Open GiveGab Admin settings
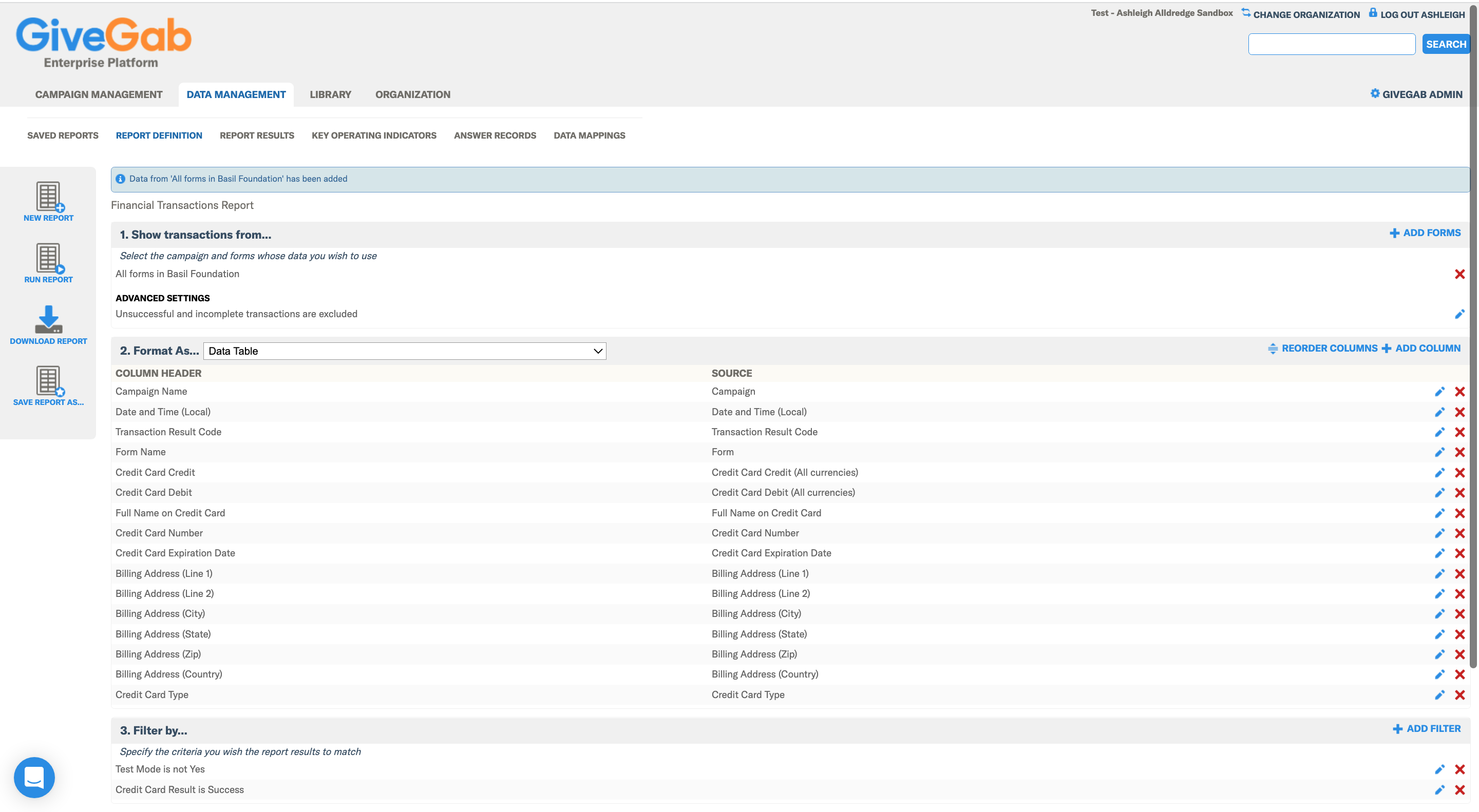 [x=1416, y=94]
